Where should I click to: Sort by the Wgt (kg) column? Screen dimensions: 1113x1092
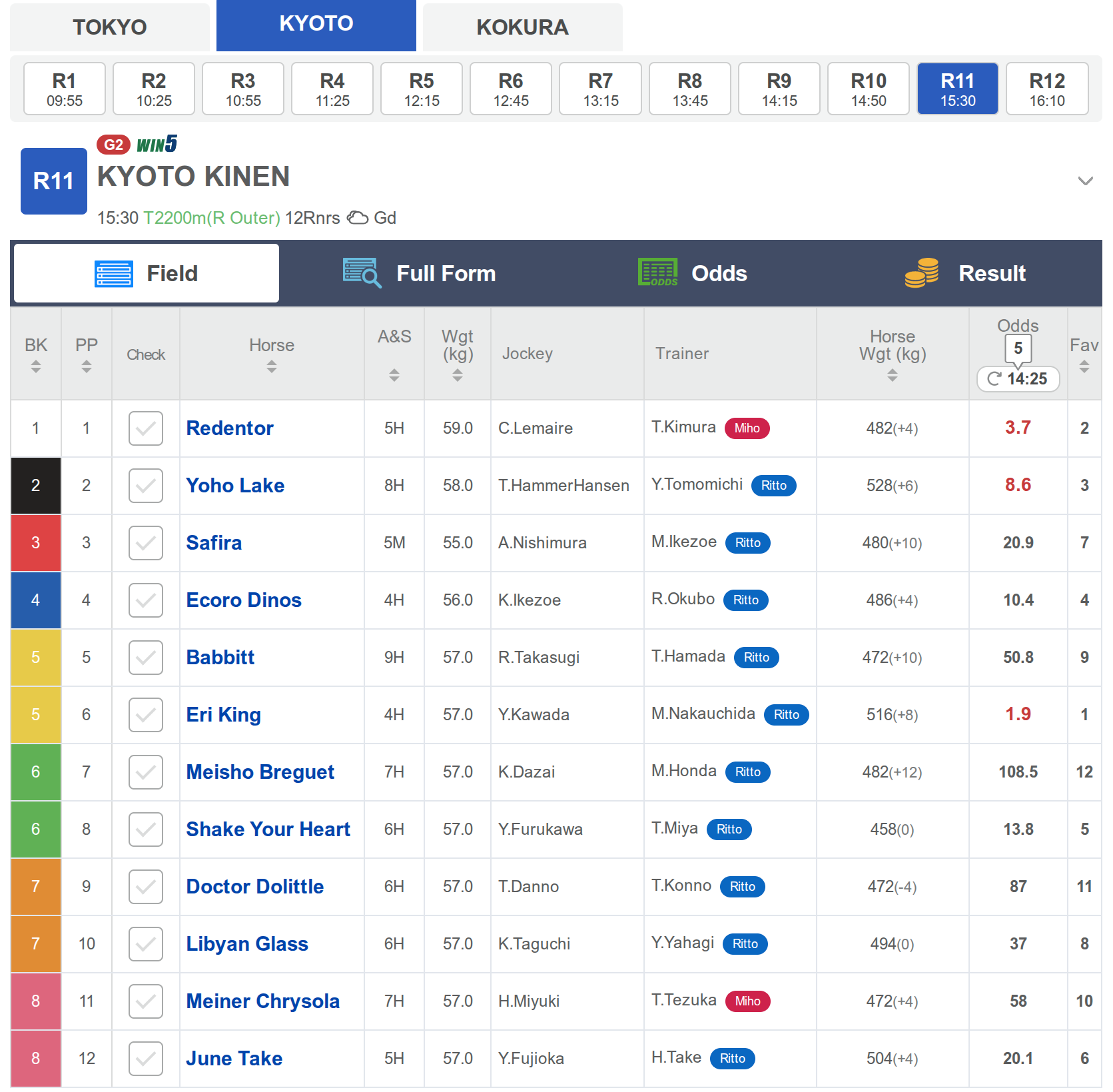point(458,376)
